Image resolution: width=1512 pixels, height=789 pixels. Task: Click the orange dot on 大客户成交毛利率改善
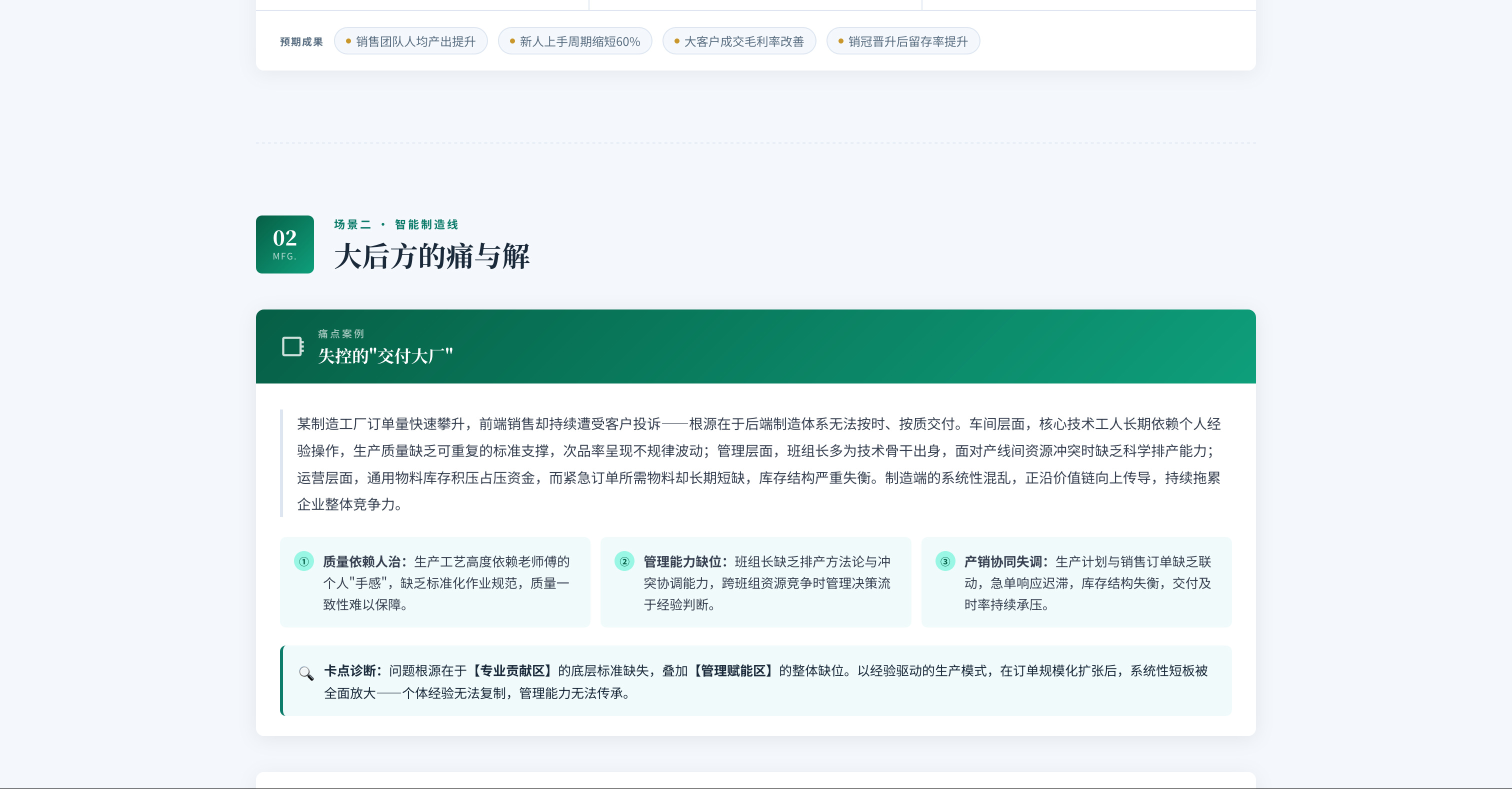(x=677, y=41)
